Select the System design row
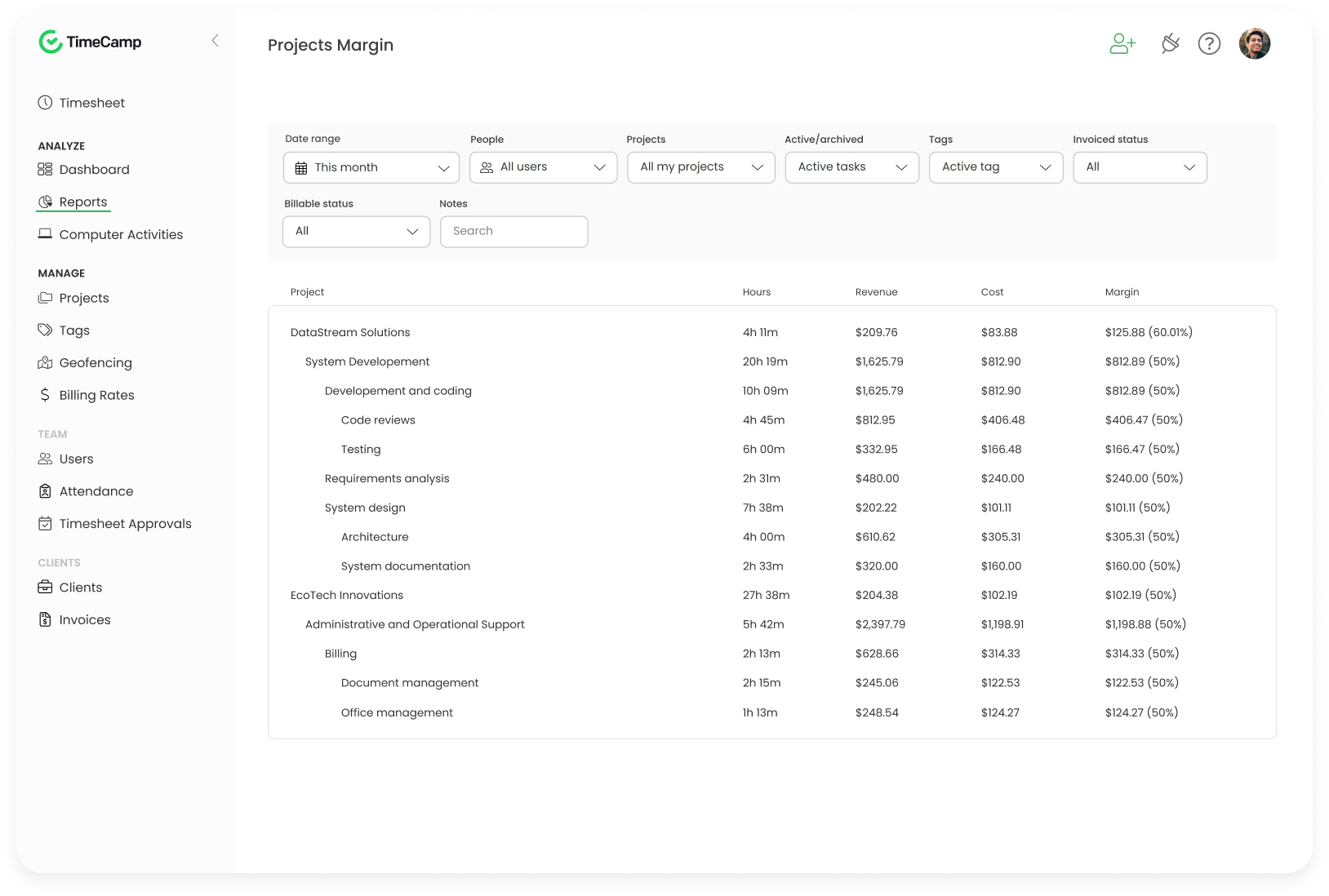The width and height of the screenshot is (1329, 896). pyautogui.click(x=771, y=508)
